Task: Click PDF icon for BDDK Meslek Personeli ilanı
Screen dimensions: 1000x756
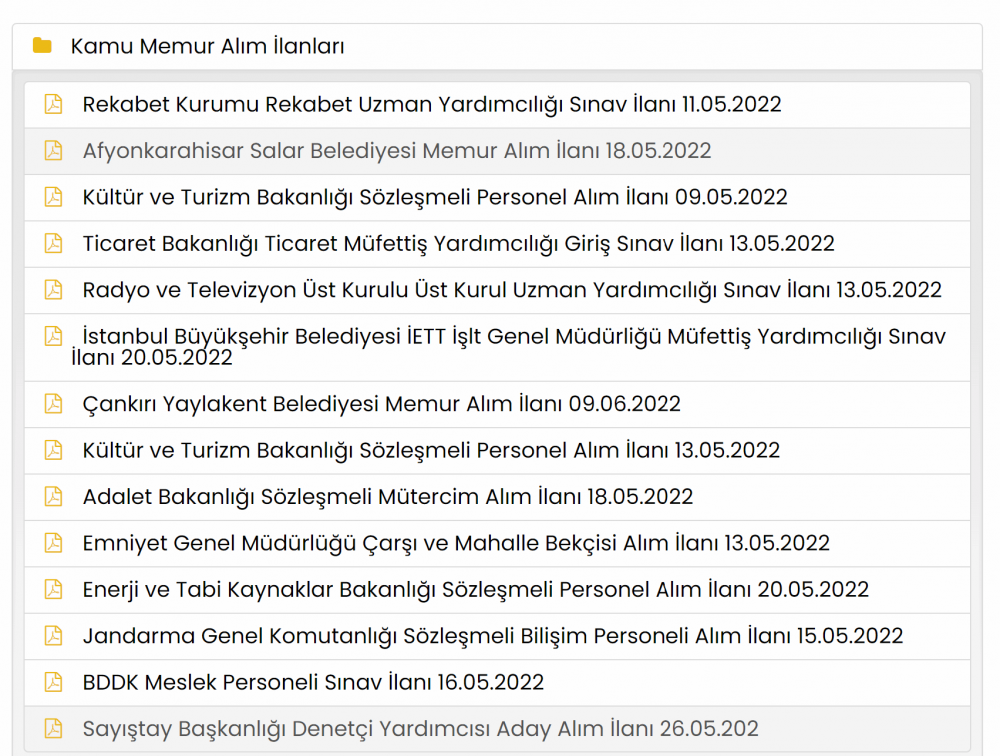Action: 54,682
